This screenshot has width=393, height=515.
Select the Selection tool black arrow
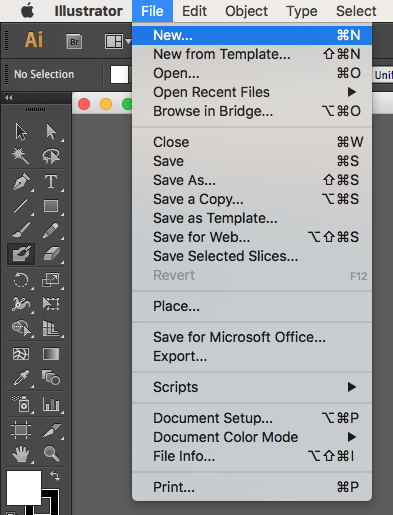click(21, 132)
